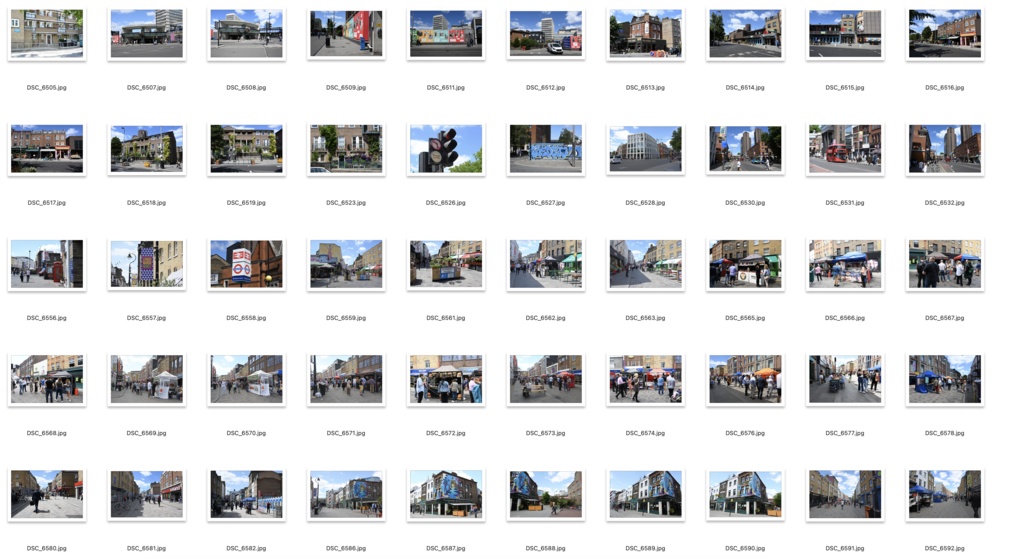Click the Underground sign photo DSC_6558.jpg
The width and height of the screenshot is (1024, 559).
pos(246,264)
